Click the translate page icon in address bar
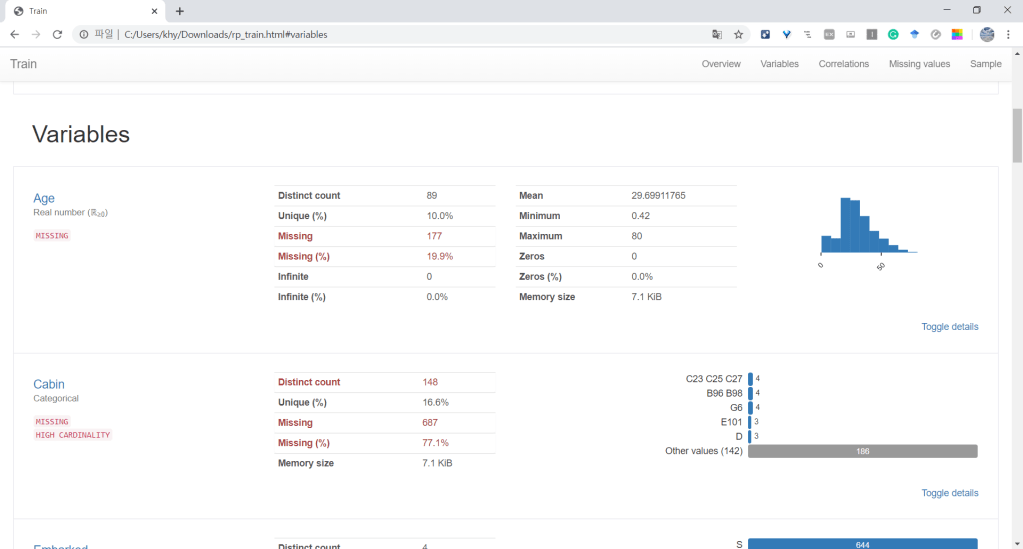This screenshot has height=549, width=1023. point(716,34)
